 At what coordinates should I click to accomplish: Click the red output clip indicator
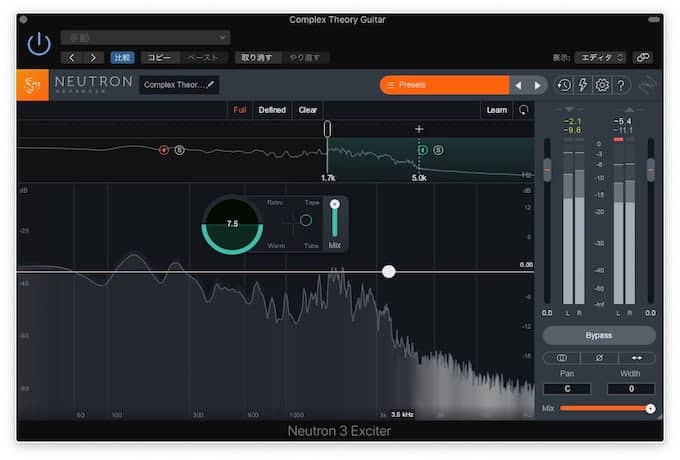(x=618, y=140)
